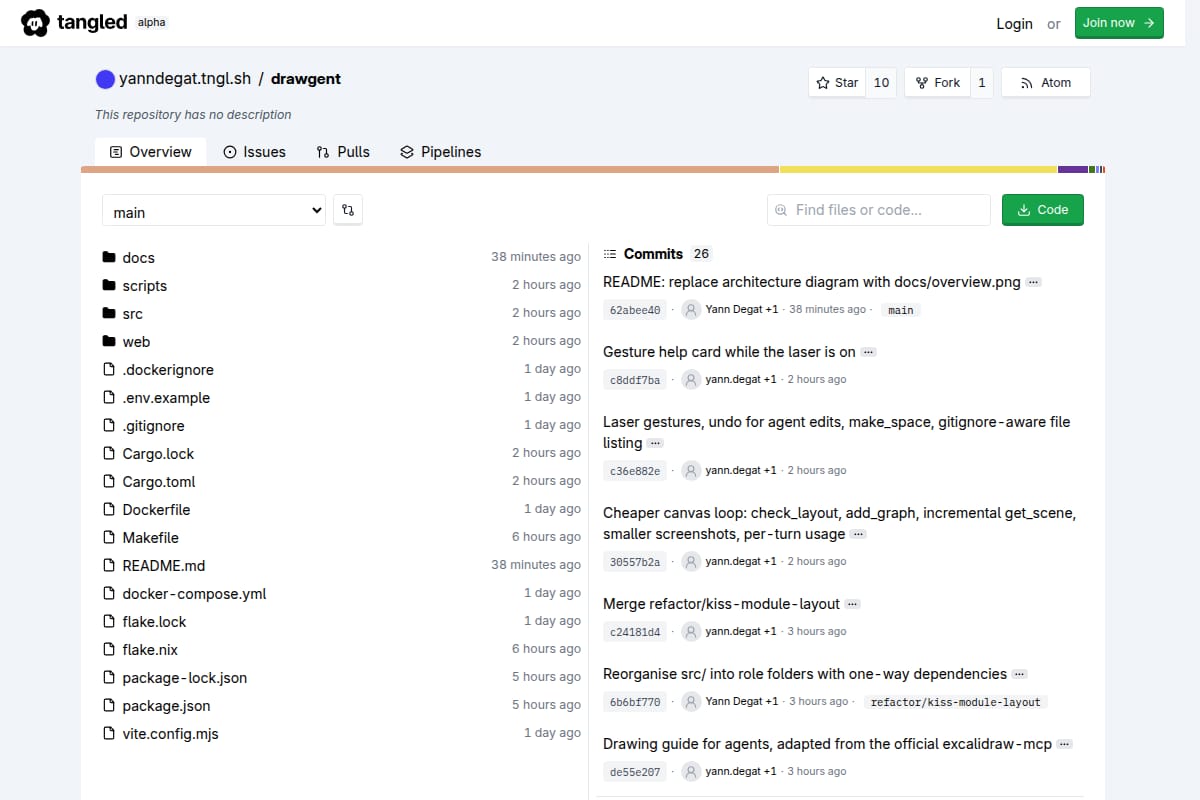Screen dimensions: 1200x800
Task: Open the src folder icon
Action: pyautogui.click(x=110, y=313)
